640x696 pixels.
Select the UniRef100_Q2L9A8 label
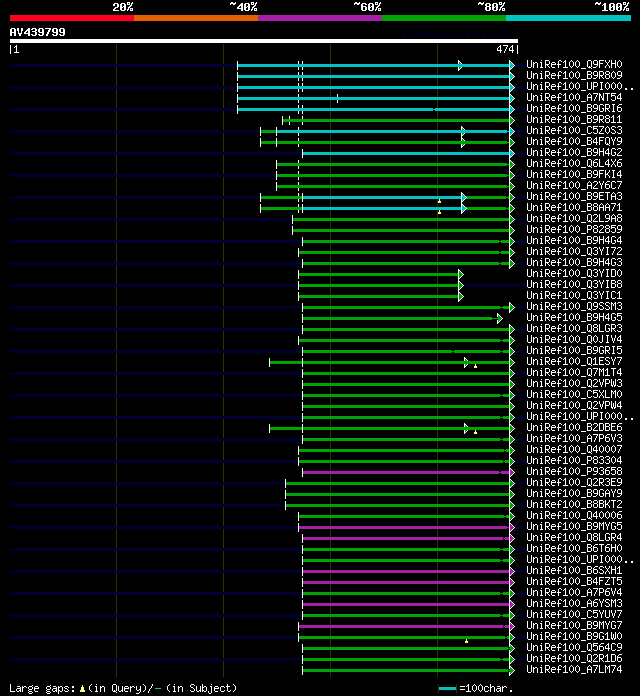coord(574,218)
